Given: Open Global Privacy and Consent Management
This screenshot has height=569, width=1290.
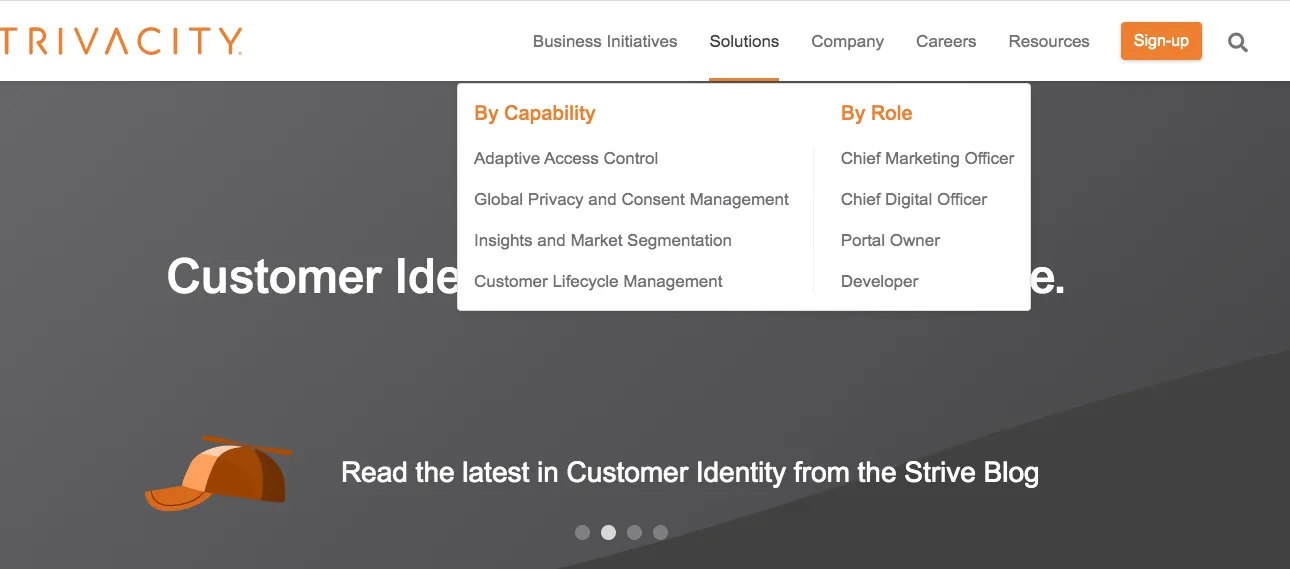Looking at the screenshot, I should click(x=631, y=199).
